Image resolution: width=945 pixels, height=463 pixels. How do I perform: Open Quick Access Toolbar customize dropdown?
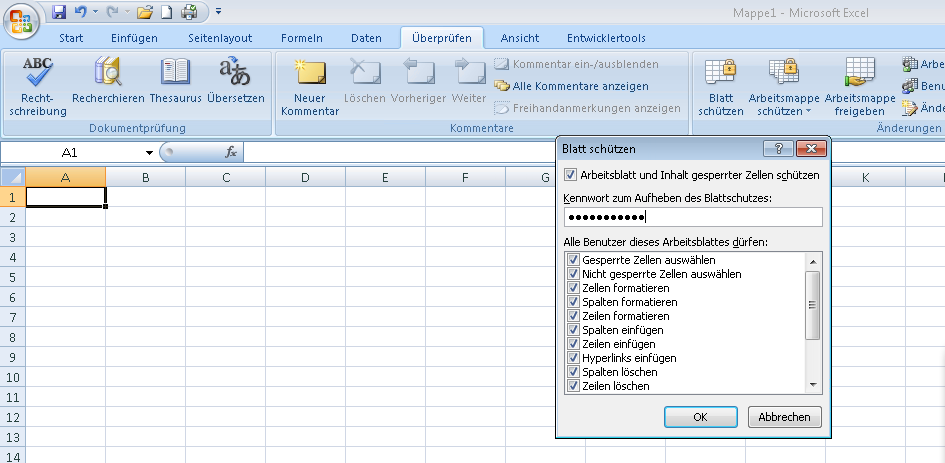click(x=218, y=13)
